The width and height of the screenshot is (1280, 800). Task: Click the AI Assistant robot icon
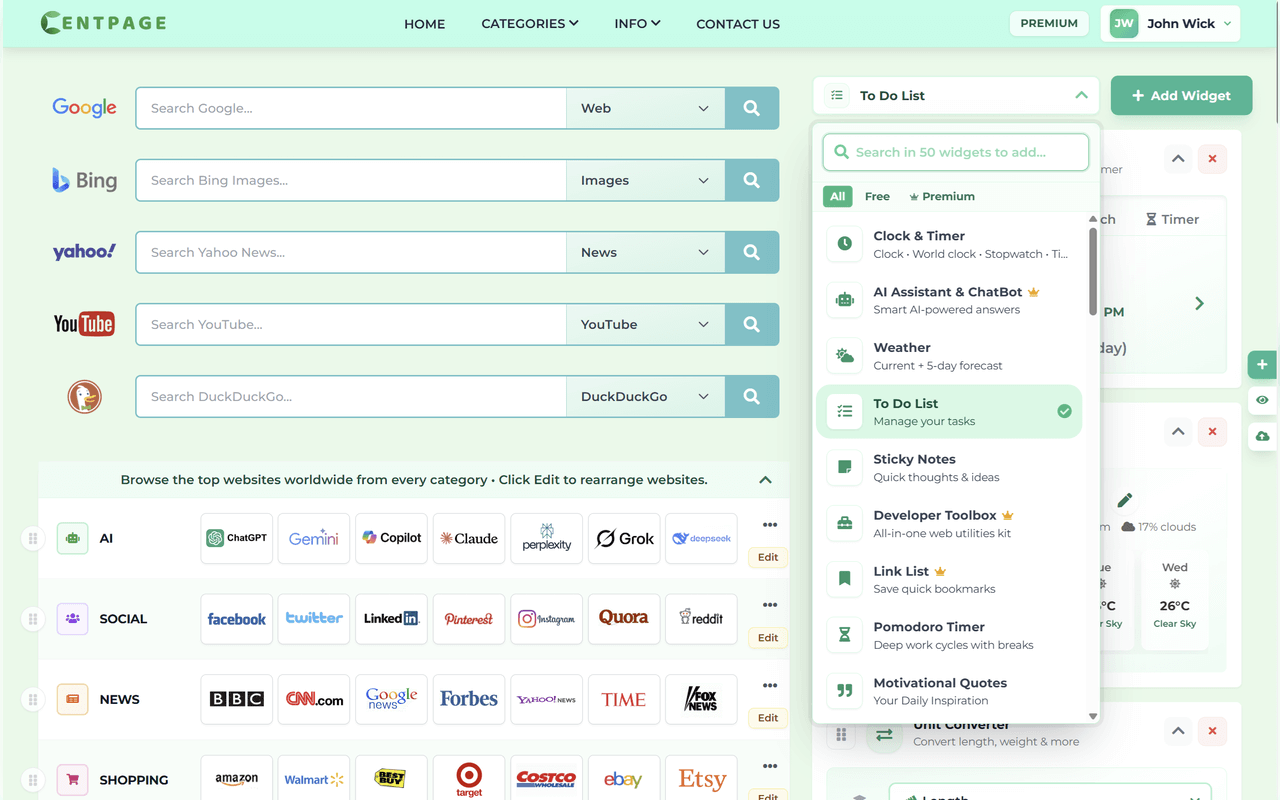pyautogui.click(x=843, y=299)
